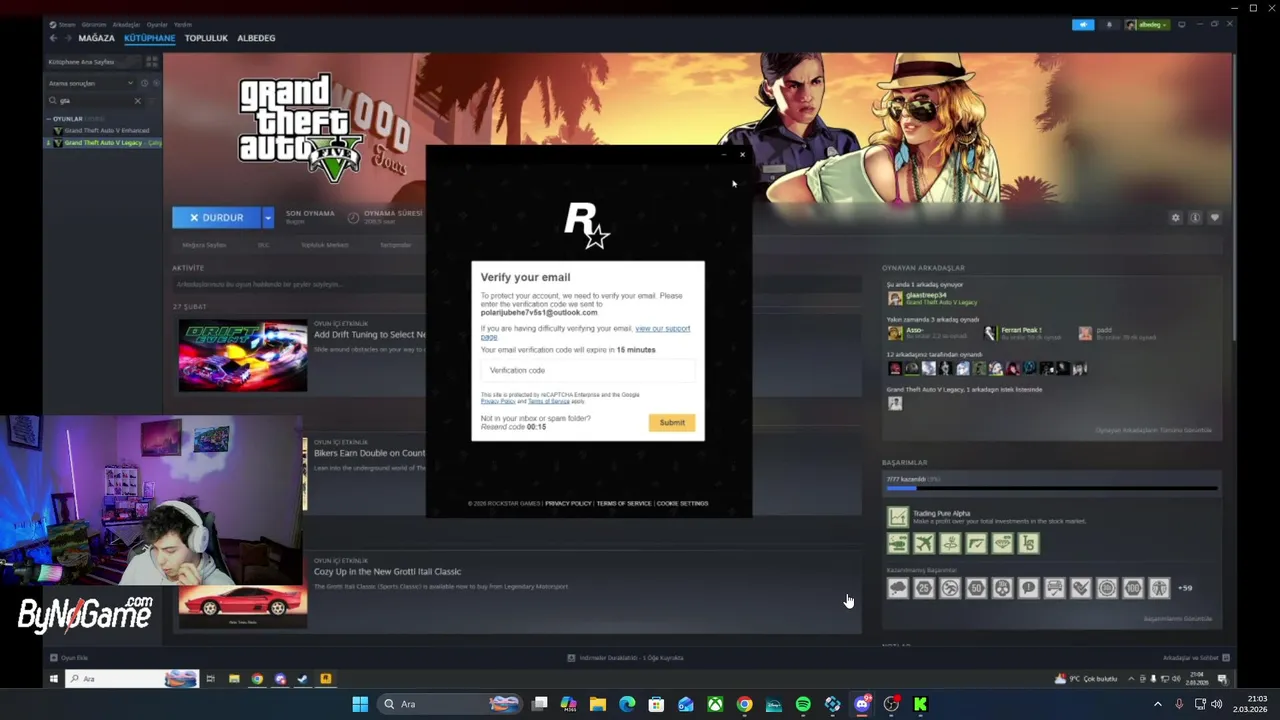Show hidden tray icons chevron
Screen dimensions: 1280x720
pyautogui.click(x=1158, y=704)
